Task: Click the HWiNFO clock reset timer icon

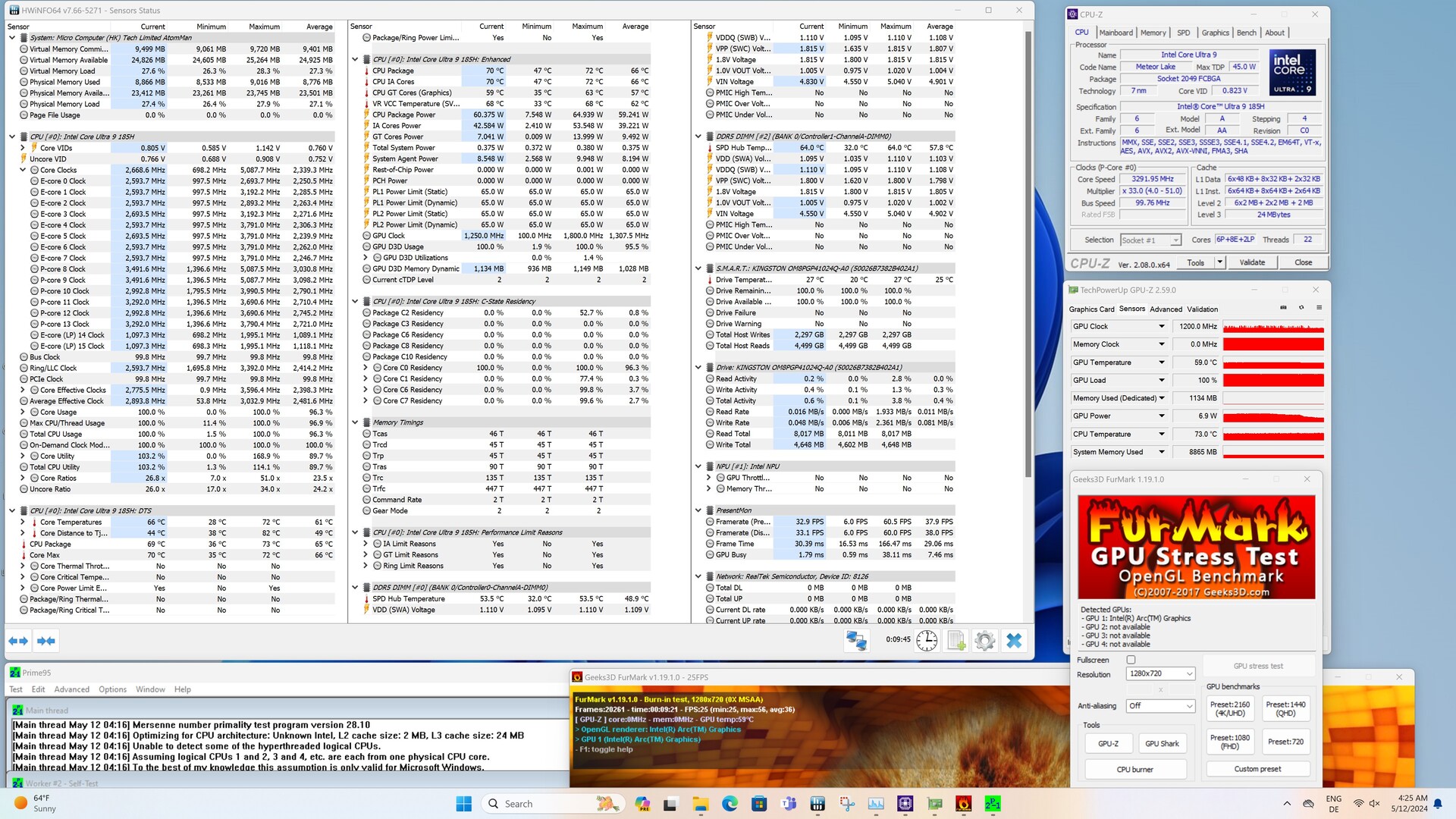Action: tap(926, 641)
